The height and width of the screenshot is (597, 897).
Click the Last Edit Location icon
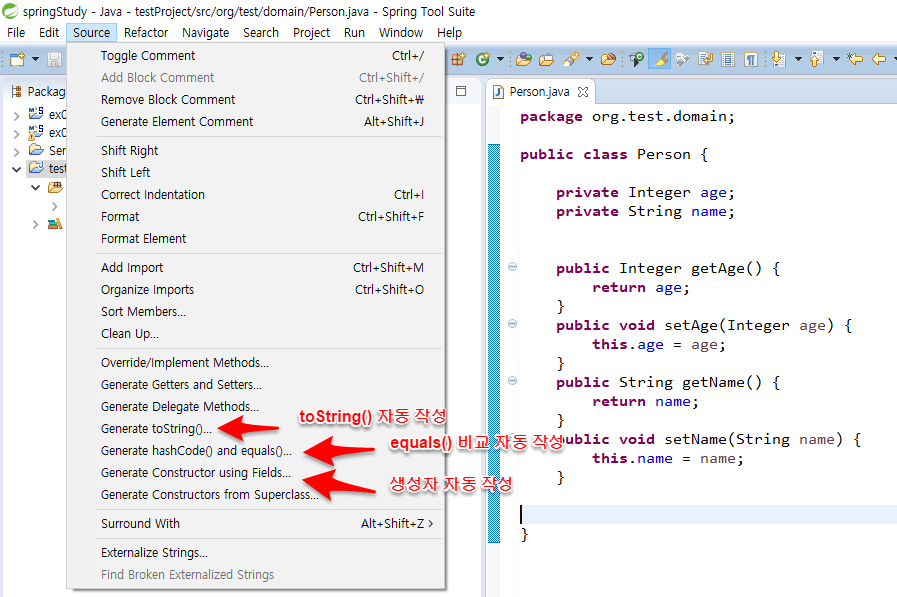pos(855,59)
